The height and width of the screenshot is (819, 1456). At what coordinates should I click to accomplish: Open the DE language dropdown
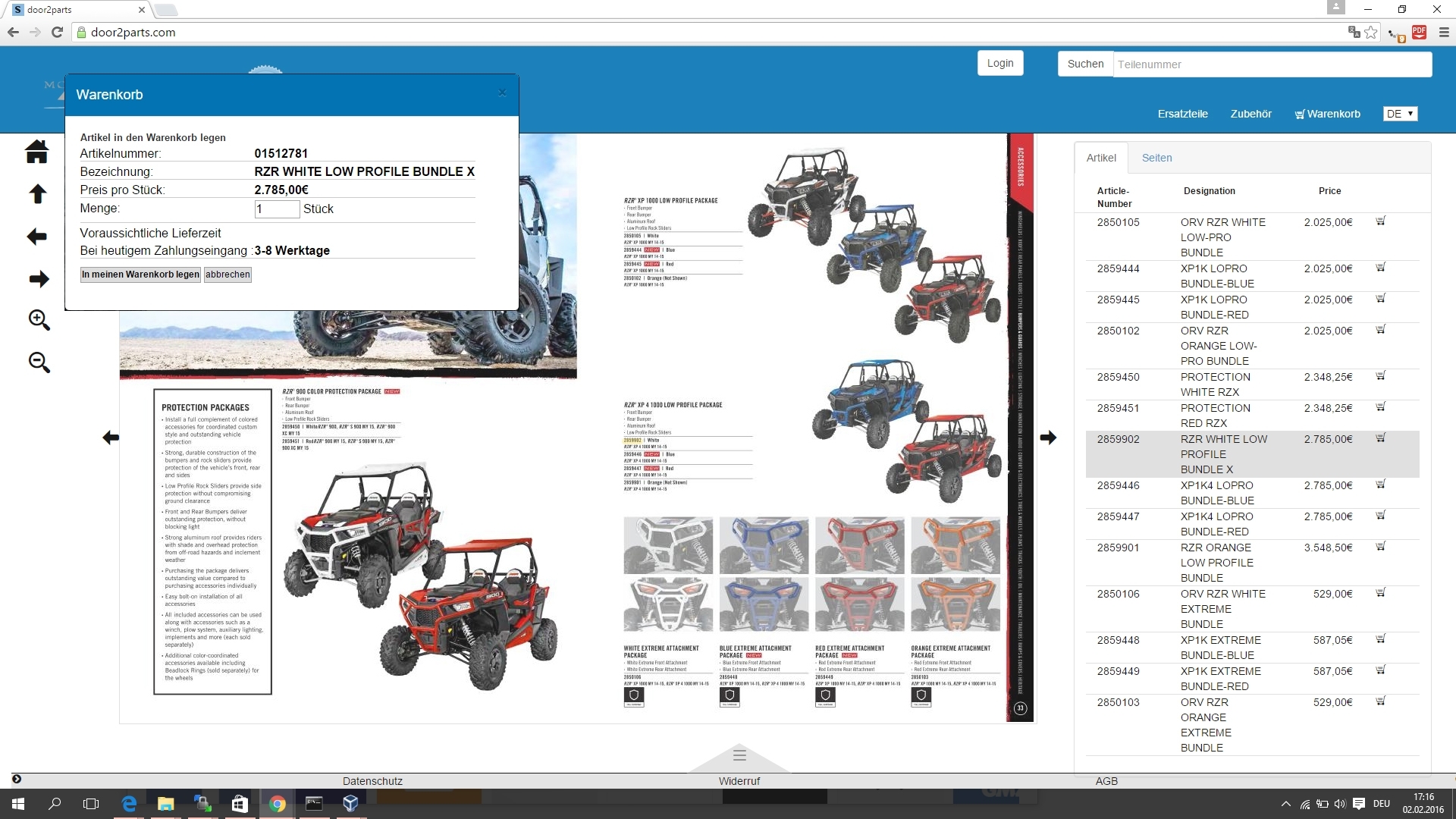(x=1399, y=114)
